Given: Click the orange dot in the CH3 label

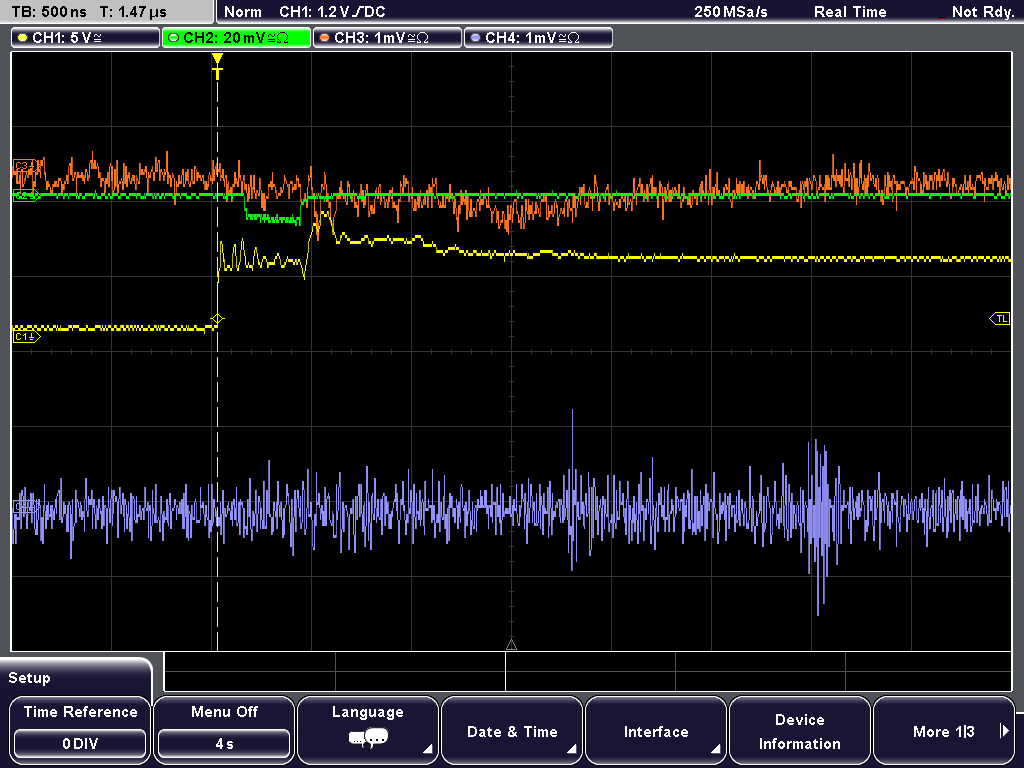Looking at the screenshot, I should pyautogui.click(x=324, y=38).
